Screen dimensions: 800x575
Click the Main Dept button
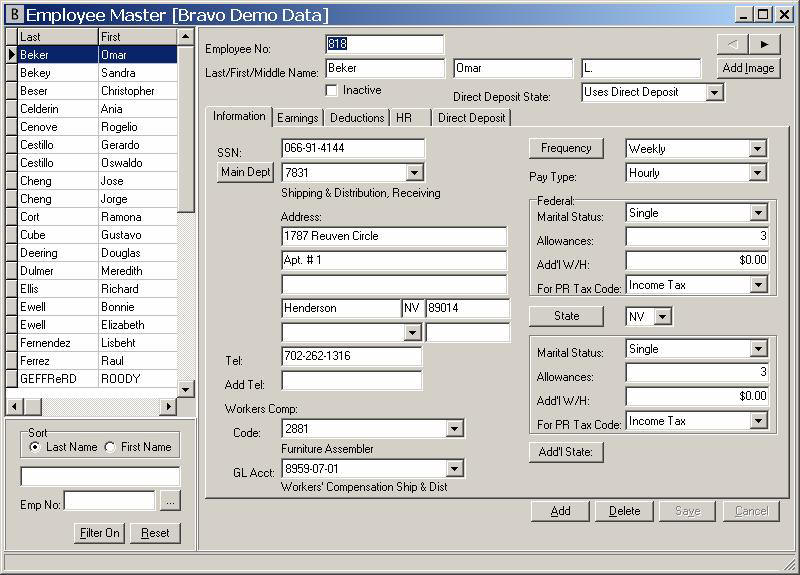(245, 172)
